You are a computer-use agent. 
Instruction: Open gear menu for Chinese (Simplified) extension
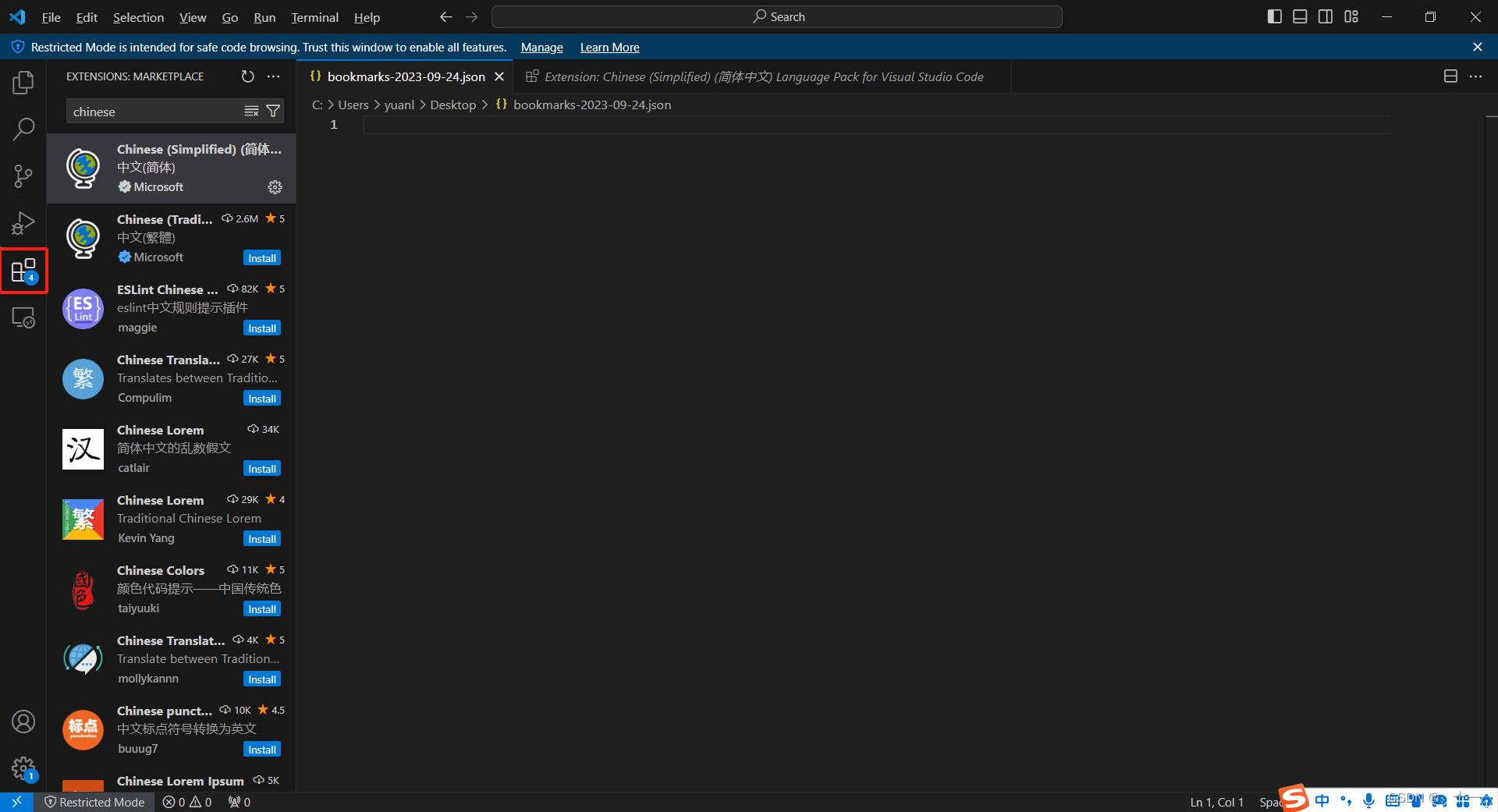pos(275,187)
